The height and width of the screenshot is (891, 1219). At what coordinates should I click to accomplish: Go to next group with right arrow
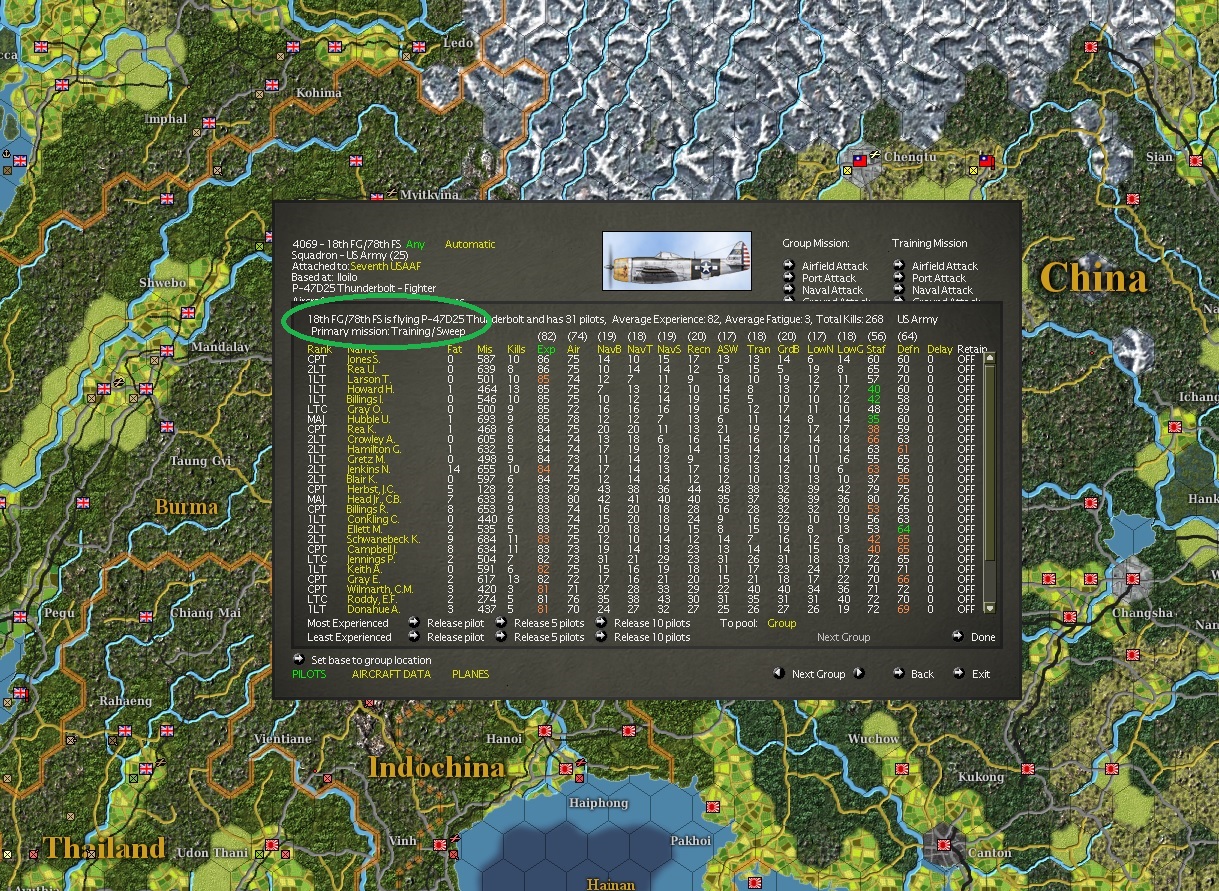(x=858, y=674)
